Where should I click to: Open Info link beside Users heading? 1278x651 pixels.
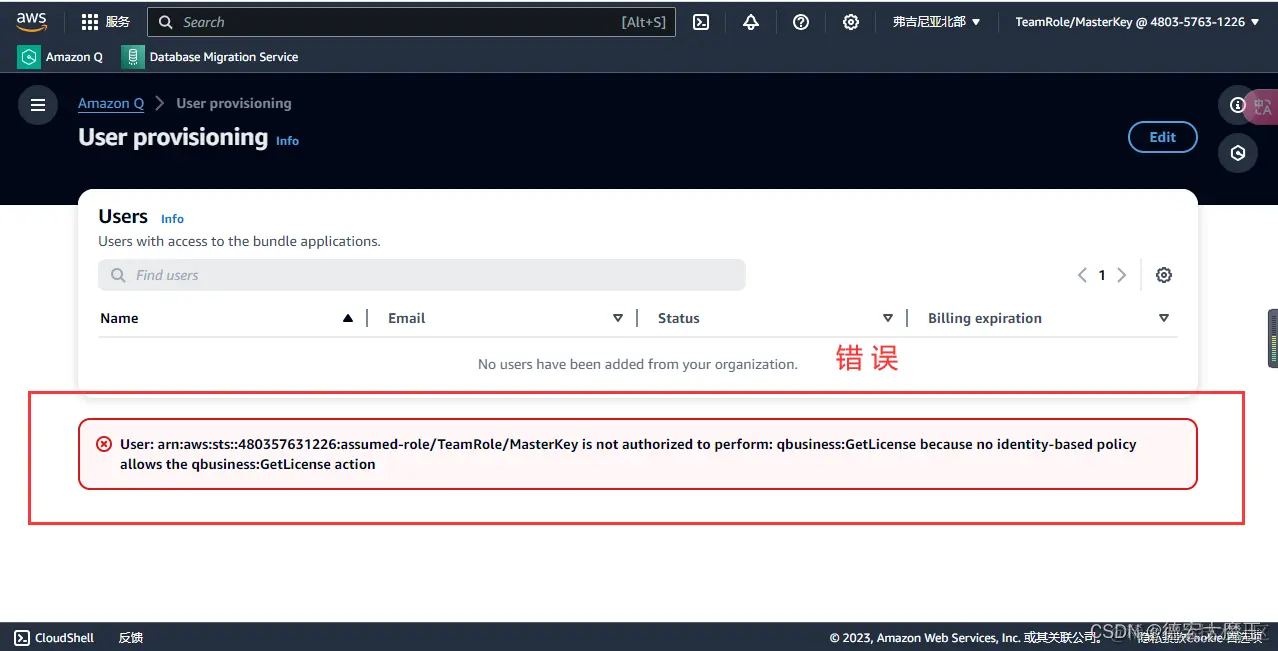point(172,219)
